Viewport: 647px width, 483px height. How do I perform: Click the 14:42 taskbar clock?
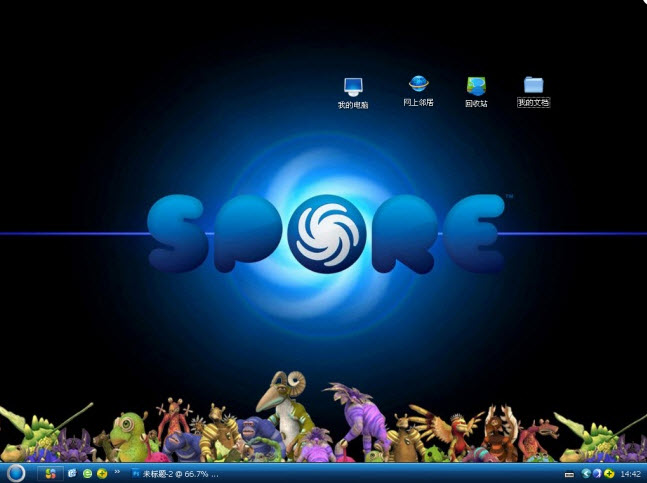pos(630,474)
